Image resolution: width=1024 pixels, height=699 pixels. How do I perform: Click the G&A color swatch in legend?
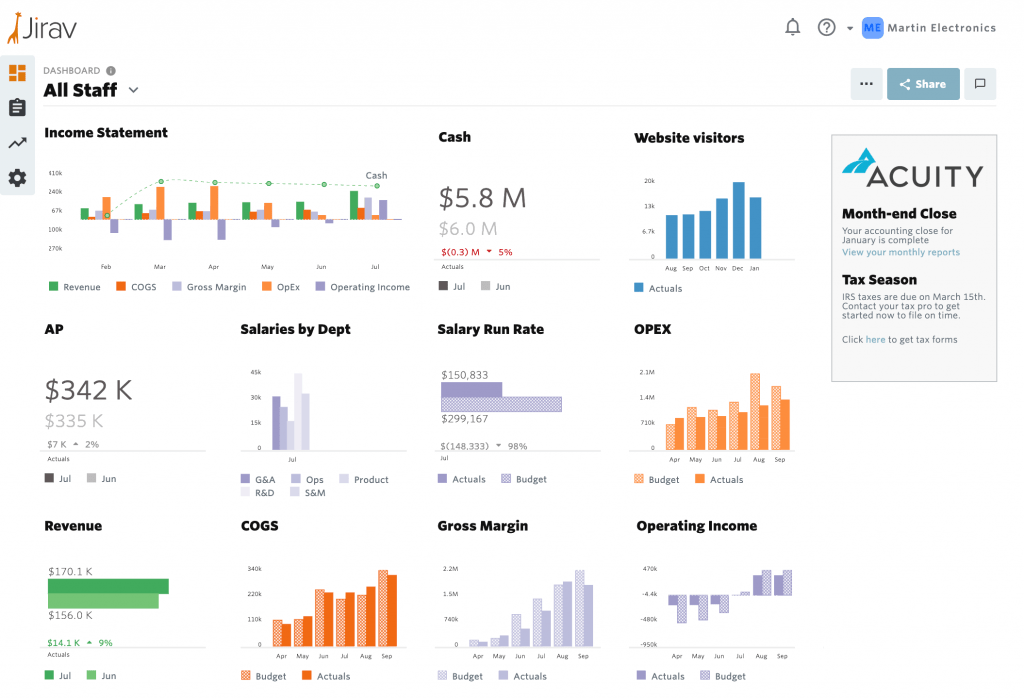(246, 479)
